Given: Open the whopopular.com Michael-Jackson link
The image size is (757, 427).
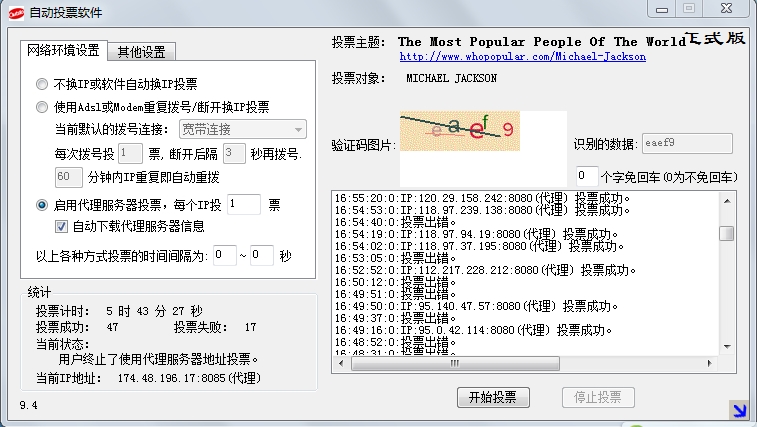Looking at the screenshot, I should coord(523,57).
